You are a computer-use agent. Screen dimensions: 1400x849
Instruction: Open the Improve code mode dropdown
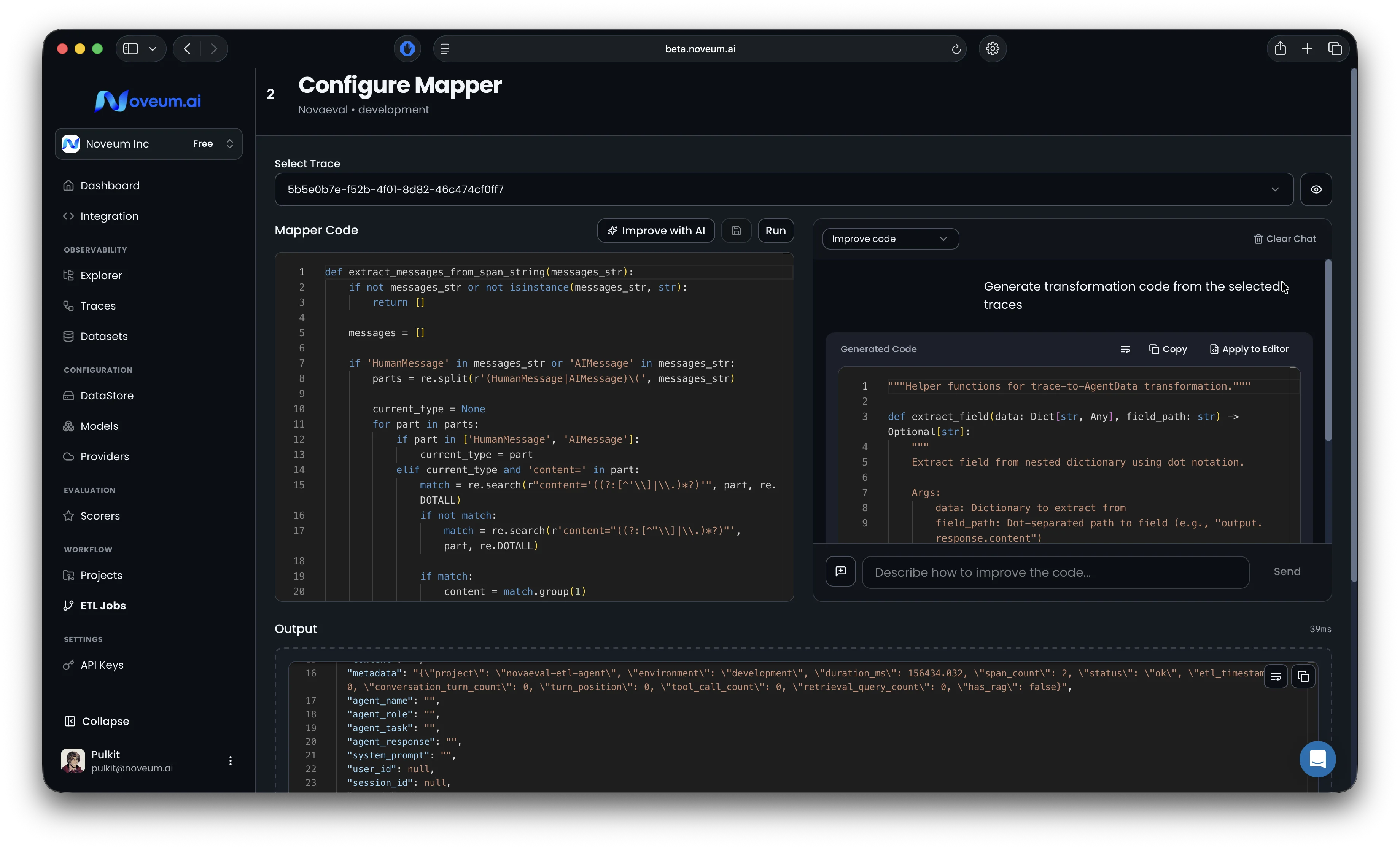[890, 239]
